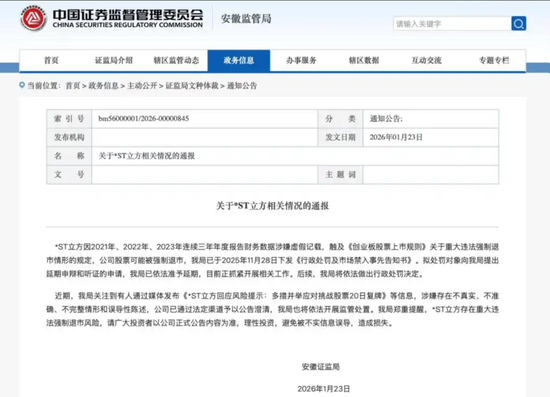Viewport: 550px width, 397px height.
Task: Click the 文号 label cell
Action: pos(69,174)
